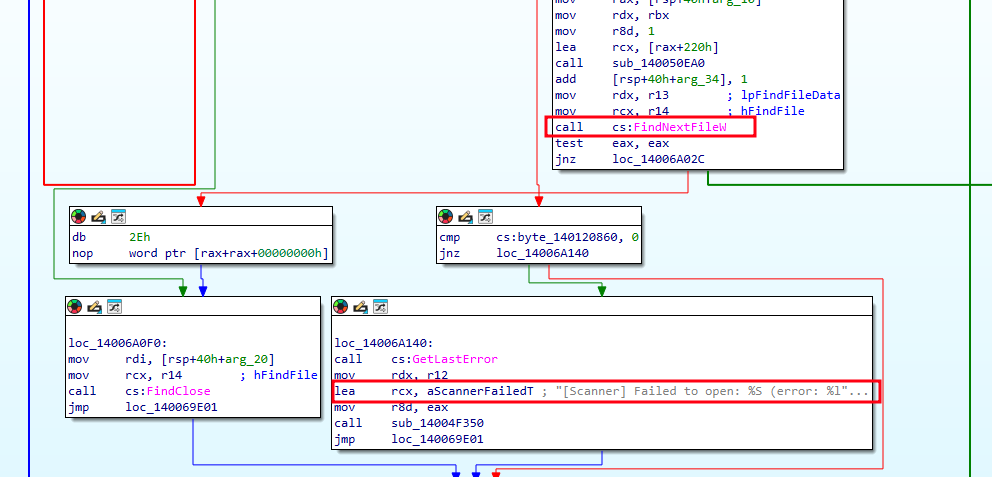Open color palette on loc_14006A0F0 block
Screen dimensions: 992x477
pyautogui.click(x=75, y=306)
